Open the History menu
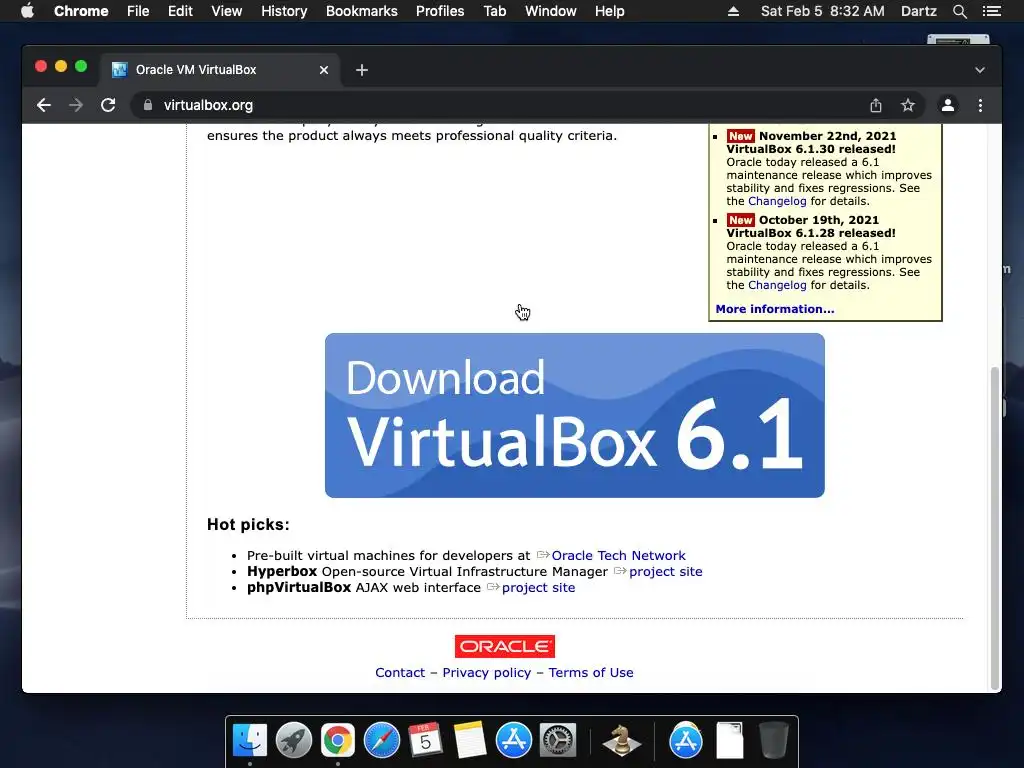1024x768 pixels. (x=284, y=11)
